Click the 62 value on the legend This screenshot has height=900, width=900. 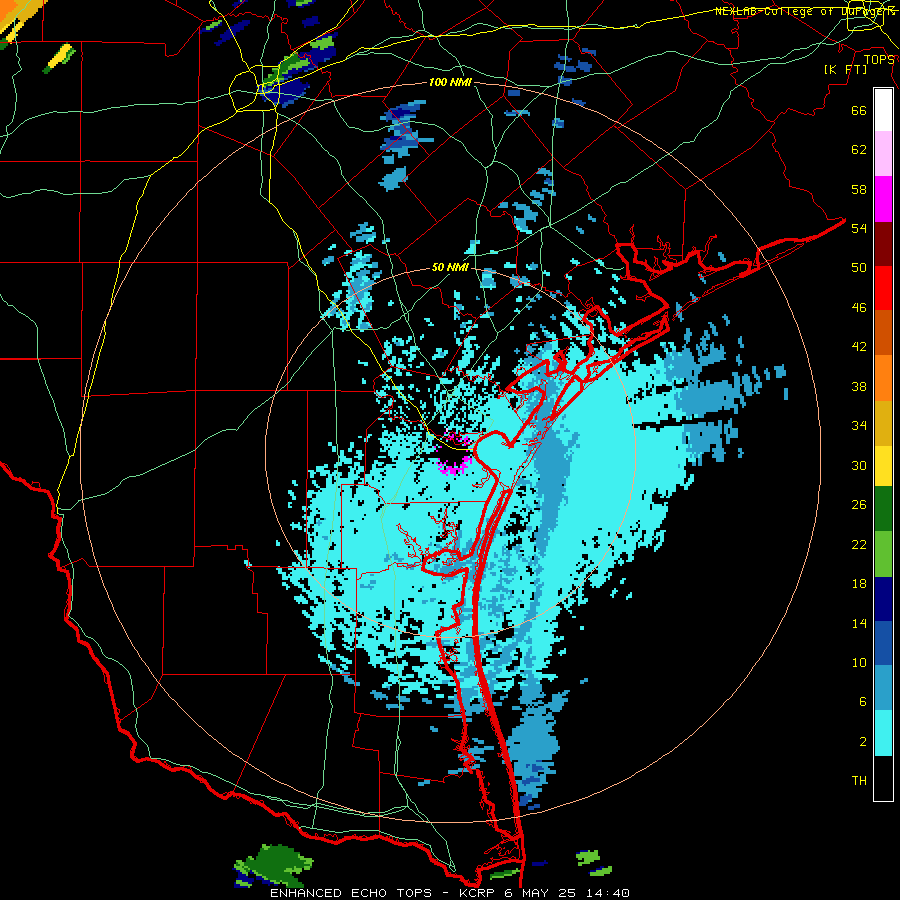click(859, 150)
